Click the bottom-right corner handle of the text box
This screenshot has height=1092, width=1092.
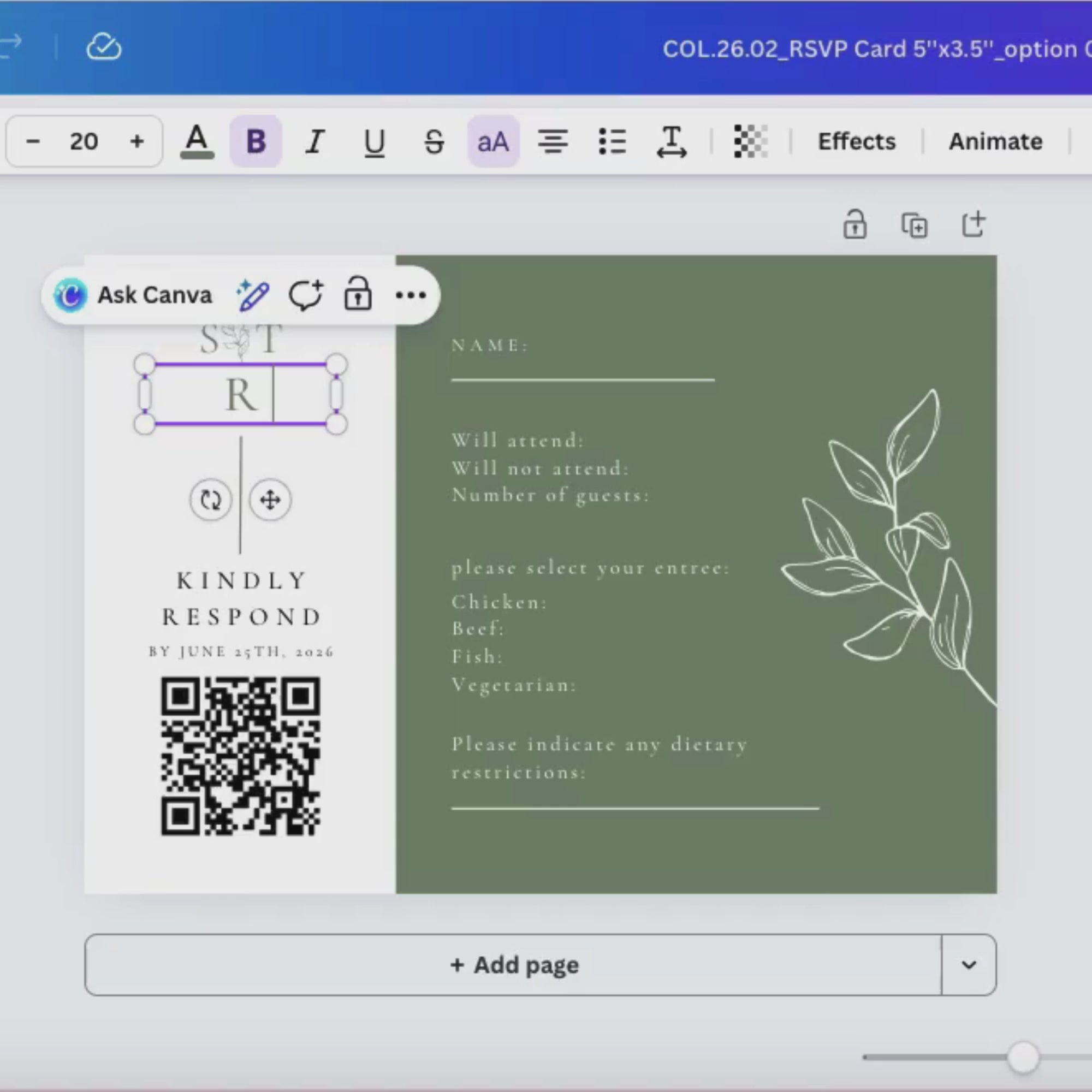[x=336, y=424]
